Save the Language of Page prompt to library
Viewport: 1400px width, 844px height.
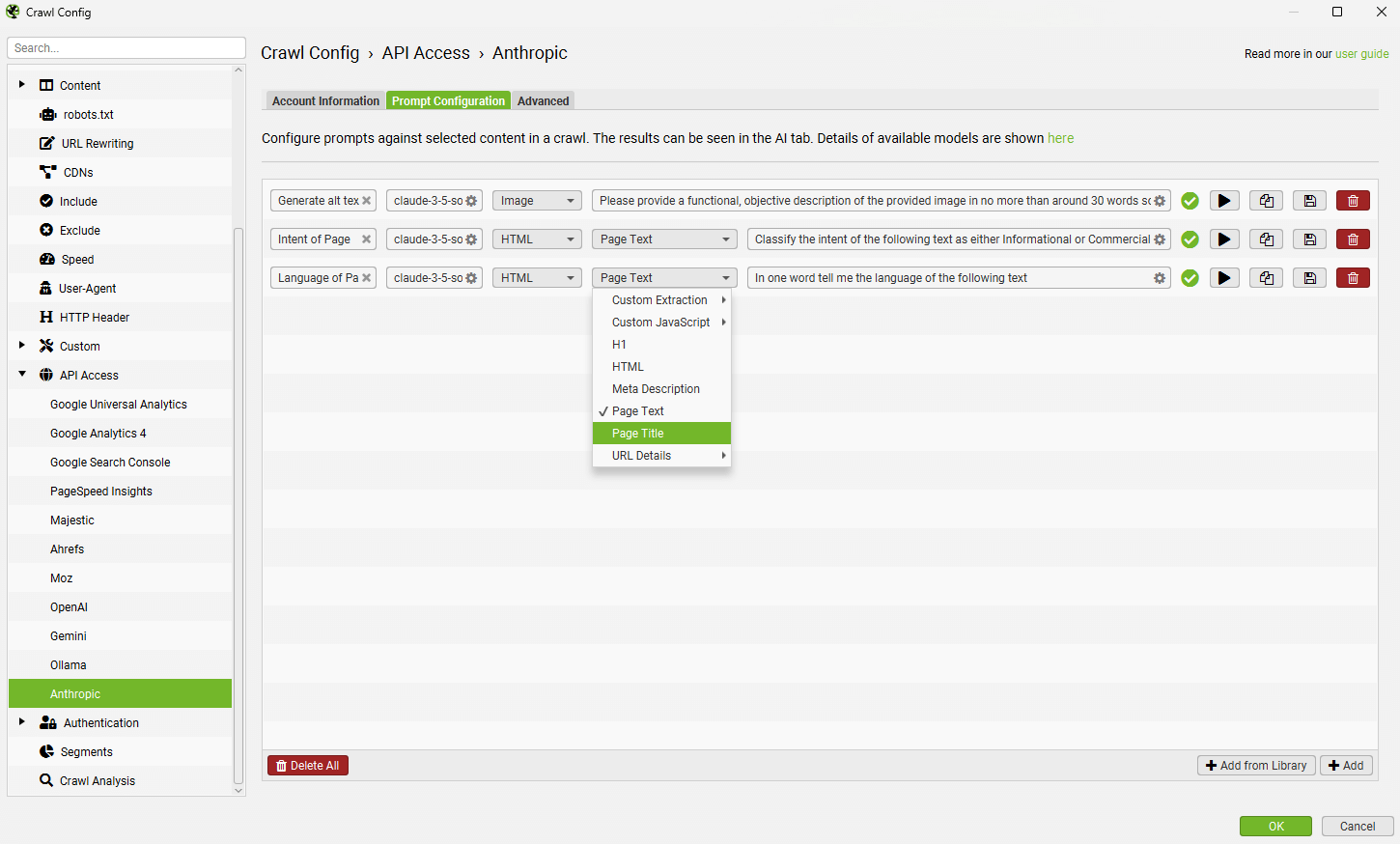point(1309,278)
